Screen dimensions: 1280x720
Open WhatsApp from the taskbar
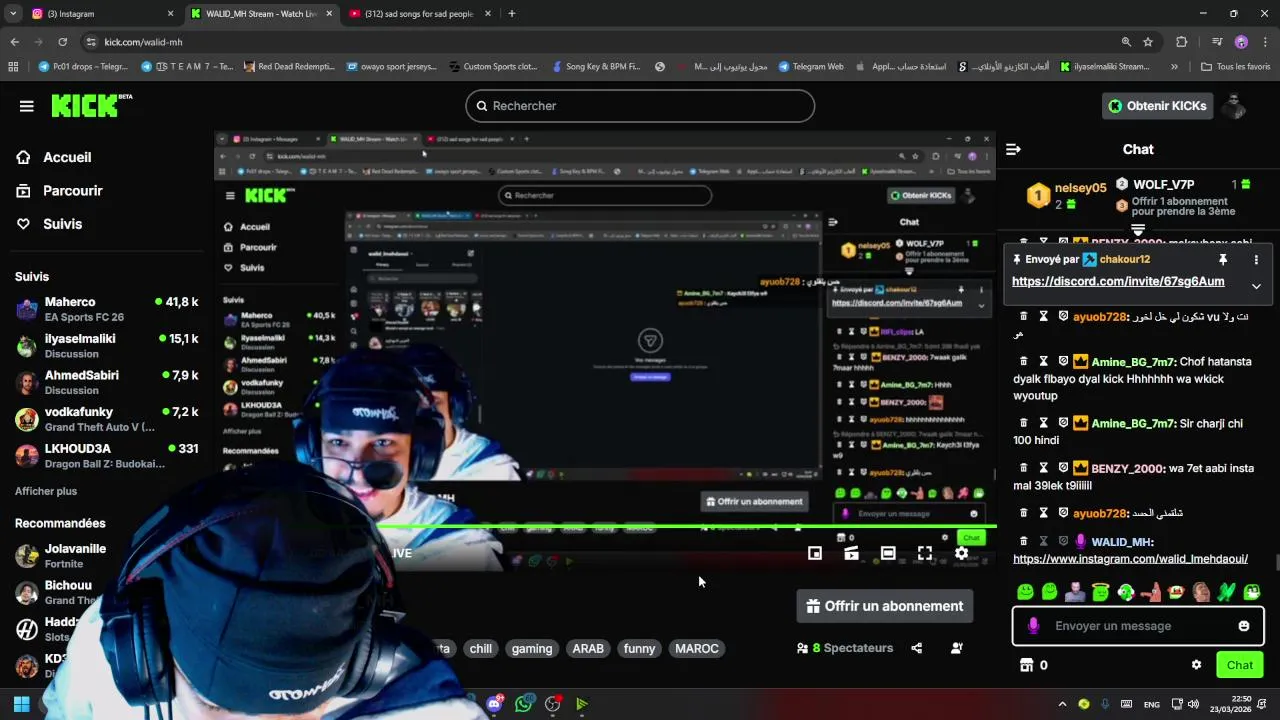524,704
